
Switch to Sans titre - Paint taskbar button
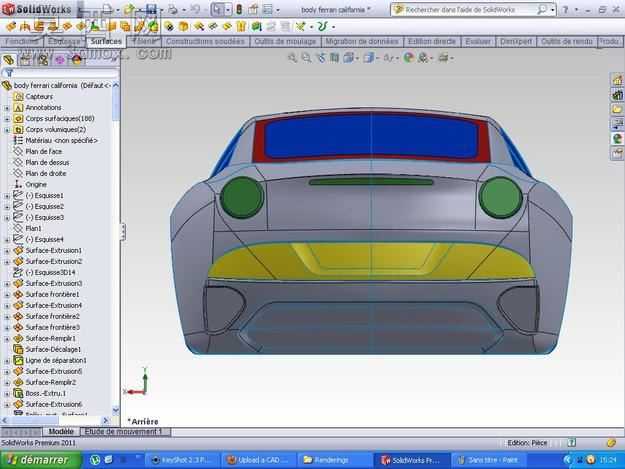(488, 460)
